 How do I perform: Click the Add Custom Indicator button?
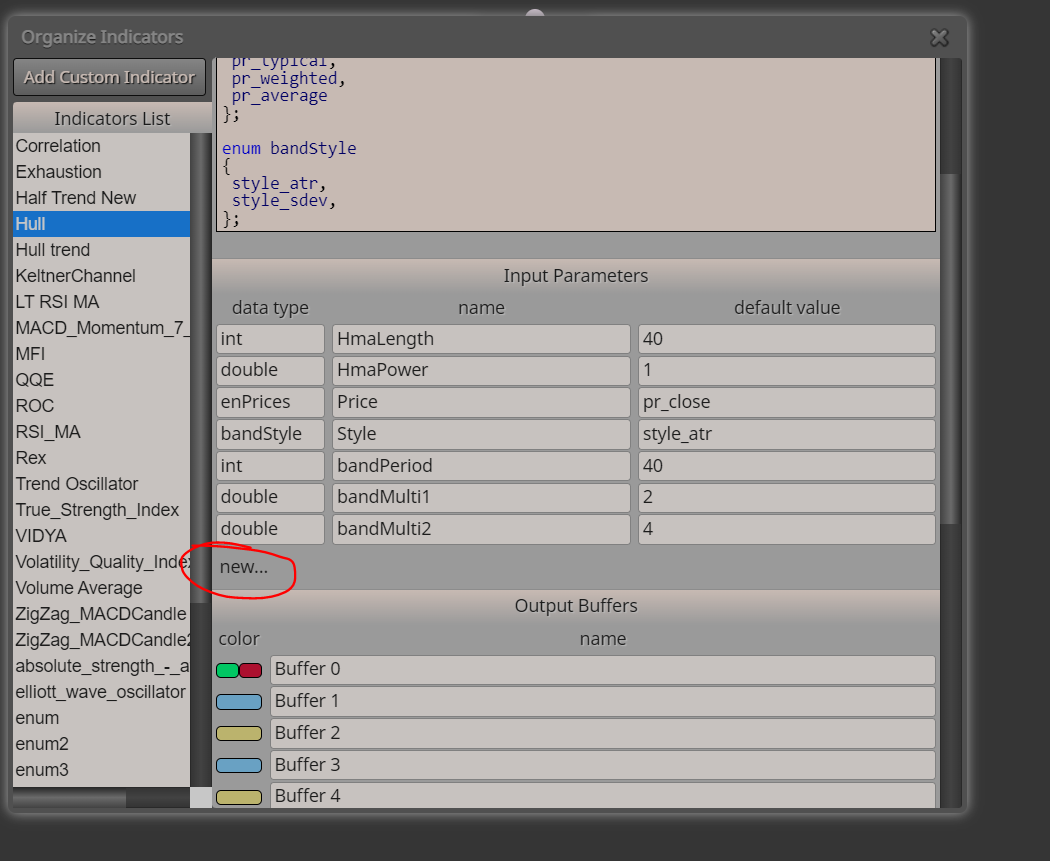click(x=109, y=77)
